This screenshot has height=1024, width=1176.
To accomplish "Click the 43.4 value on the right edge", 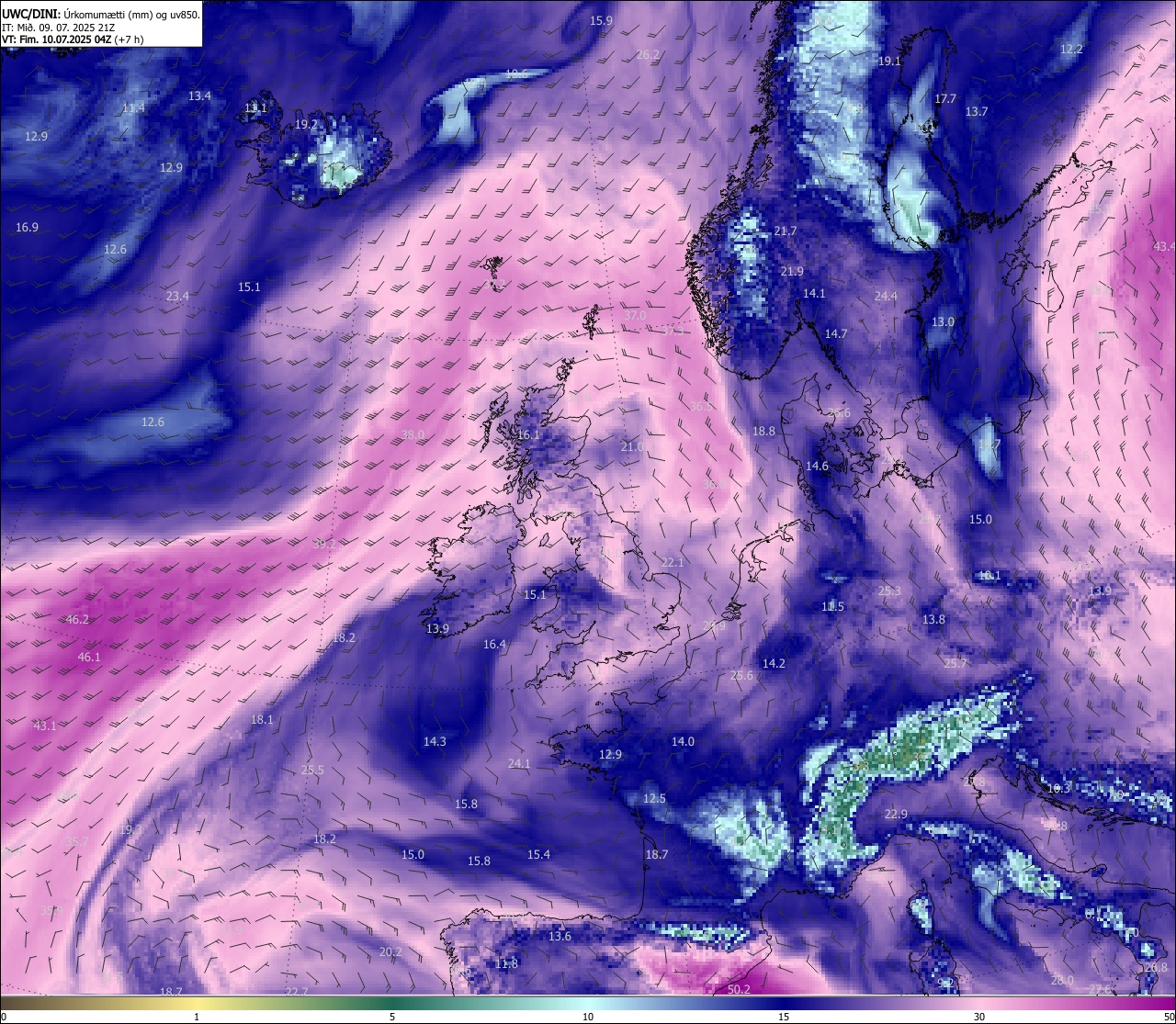I will click(1164, 246).
